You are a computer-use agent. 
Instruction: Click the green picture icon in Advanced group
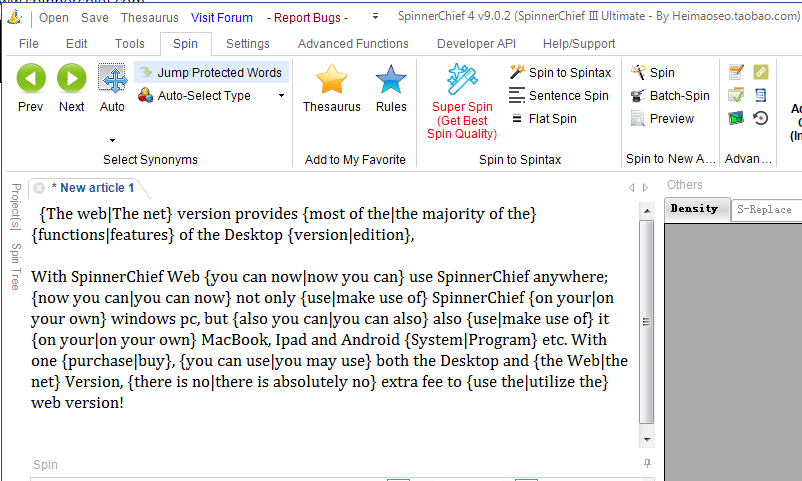736,118
